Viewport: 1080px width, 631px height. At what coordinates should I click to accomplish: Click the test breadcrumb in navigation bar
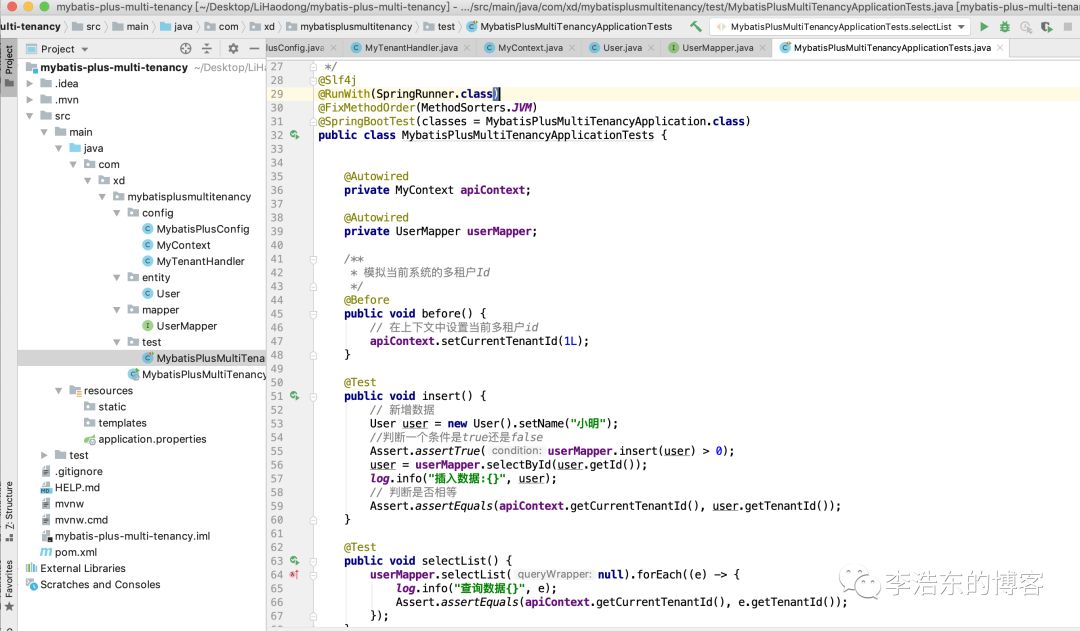click(439, 26)
